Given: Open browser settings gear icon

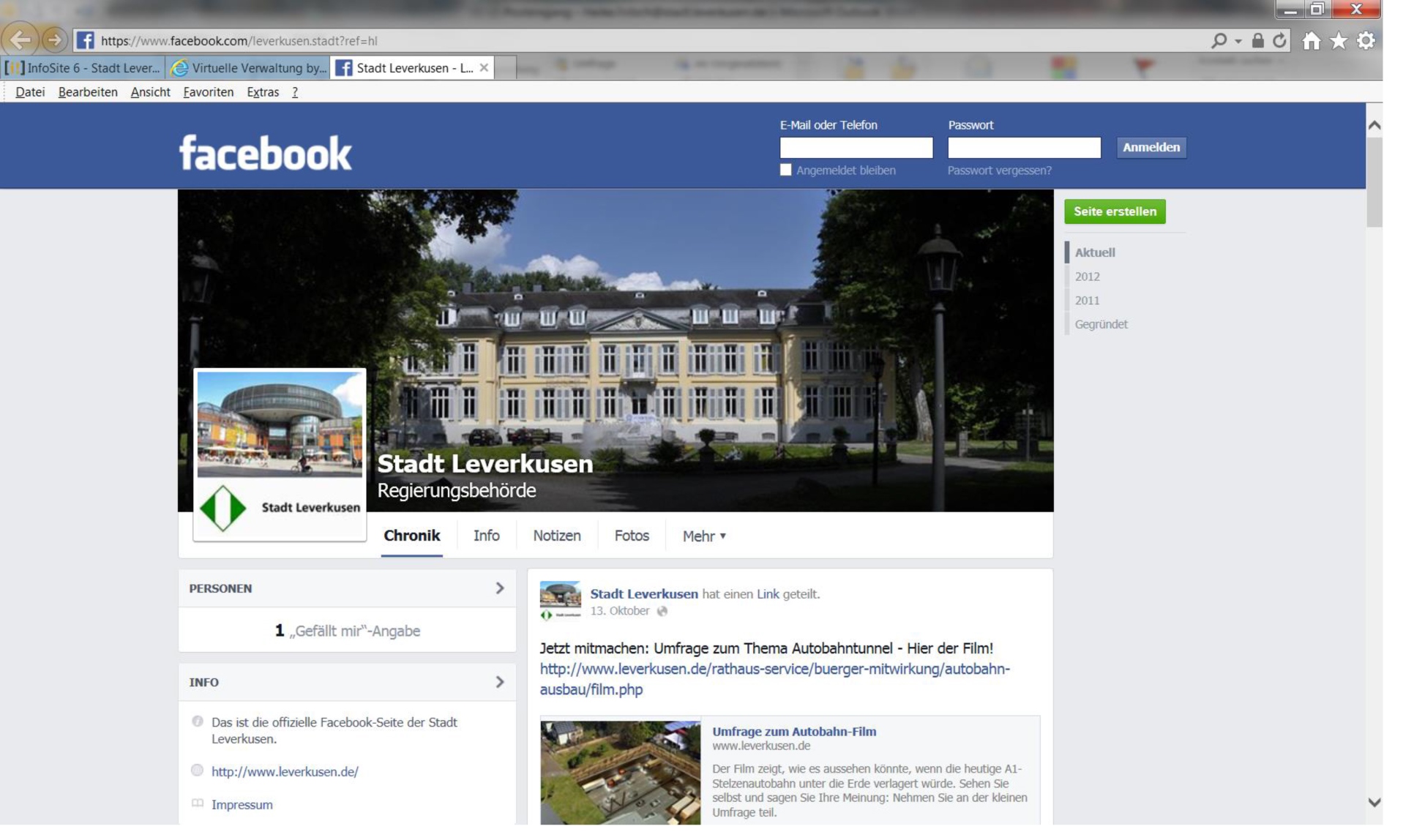Looking at the screenshot, I should (x=1366, y=41).
